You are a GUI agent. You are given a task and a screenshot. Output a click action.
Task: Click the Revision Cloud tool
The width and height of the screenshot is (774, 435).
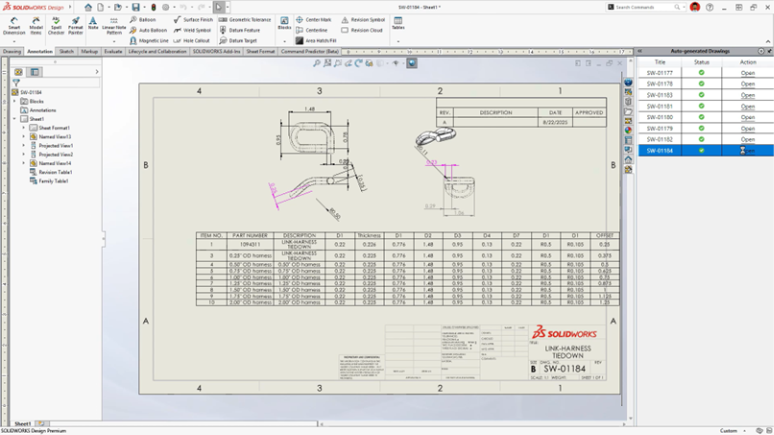point(363,30)
